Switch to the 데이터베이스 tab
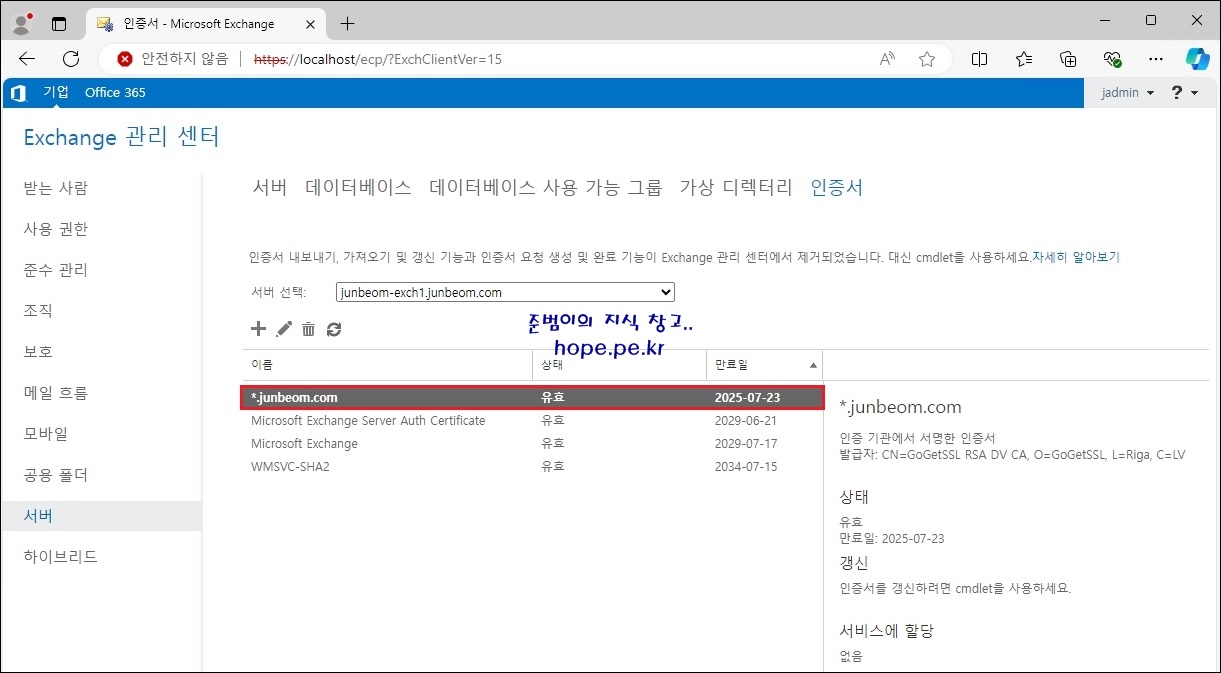This screenshot has width=1221, height=673. (358, 187)
